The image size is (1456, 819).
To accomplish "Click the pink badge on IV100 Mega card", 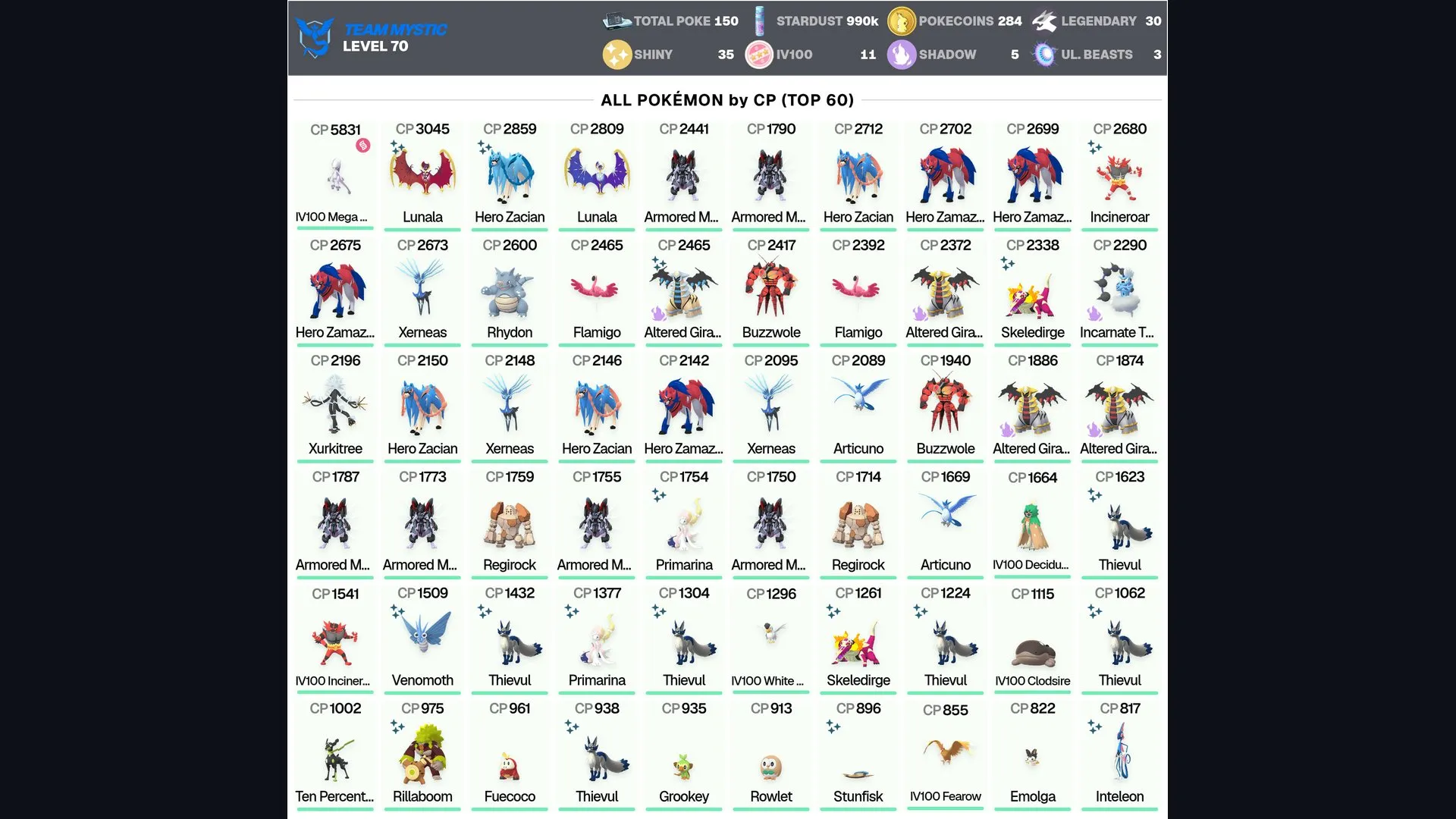I will (363, 146).
